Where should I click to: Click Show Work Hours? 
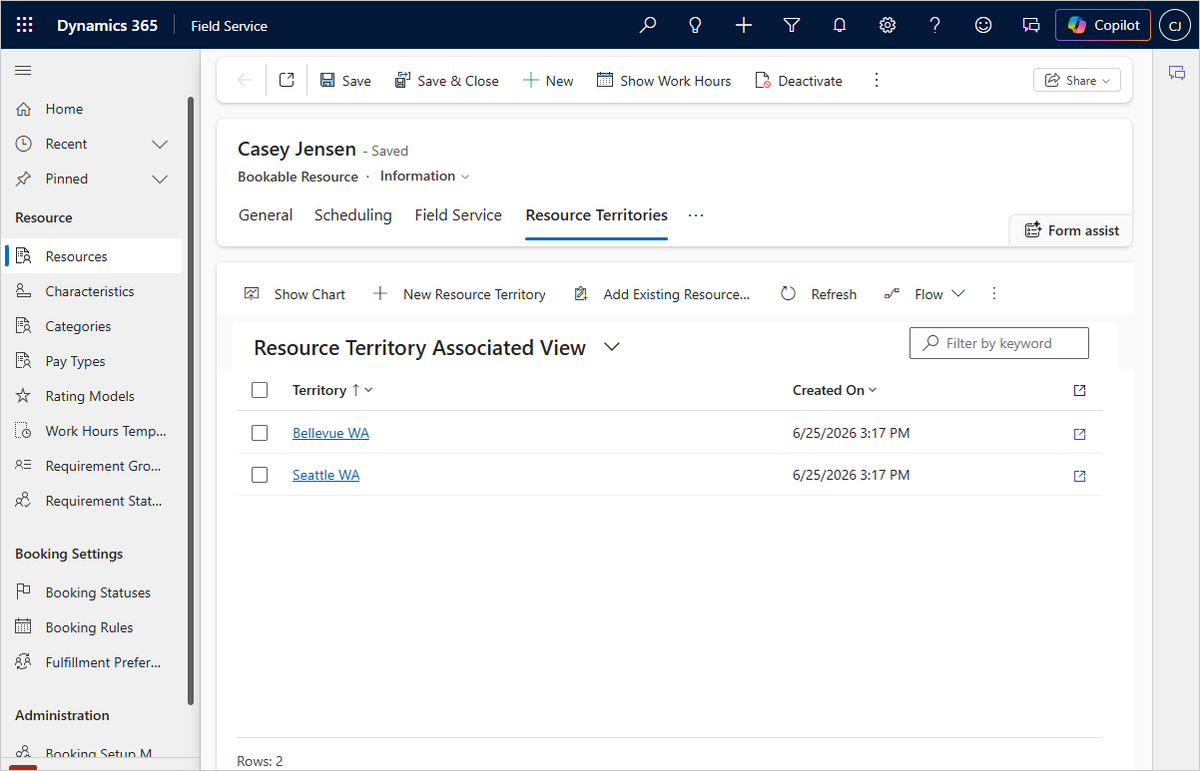[664, 81]
